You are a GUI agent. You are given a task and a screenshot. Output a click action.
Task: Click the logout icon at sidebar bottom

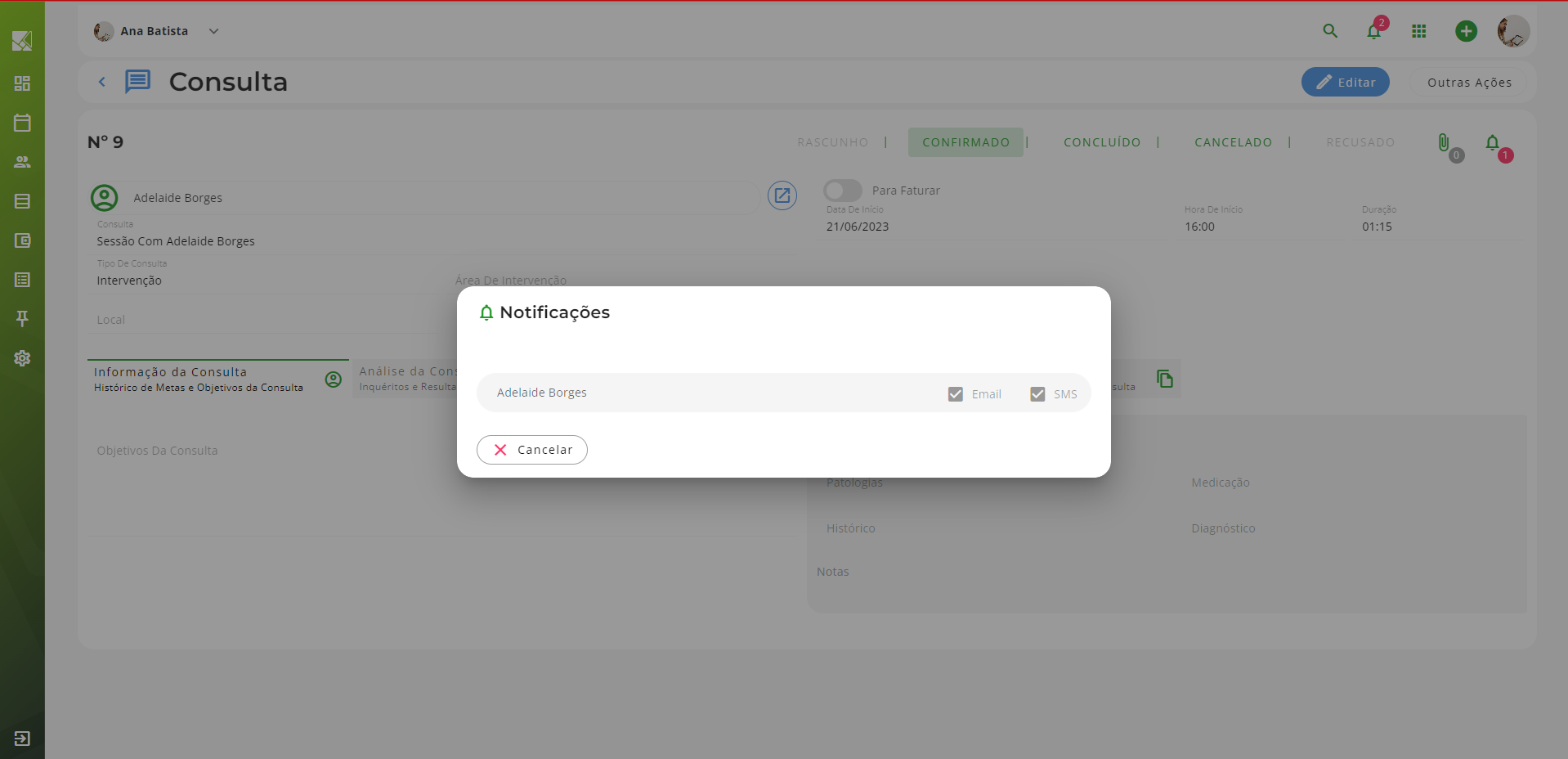point(22,739)
